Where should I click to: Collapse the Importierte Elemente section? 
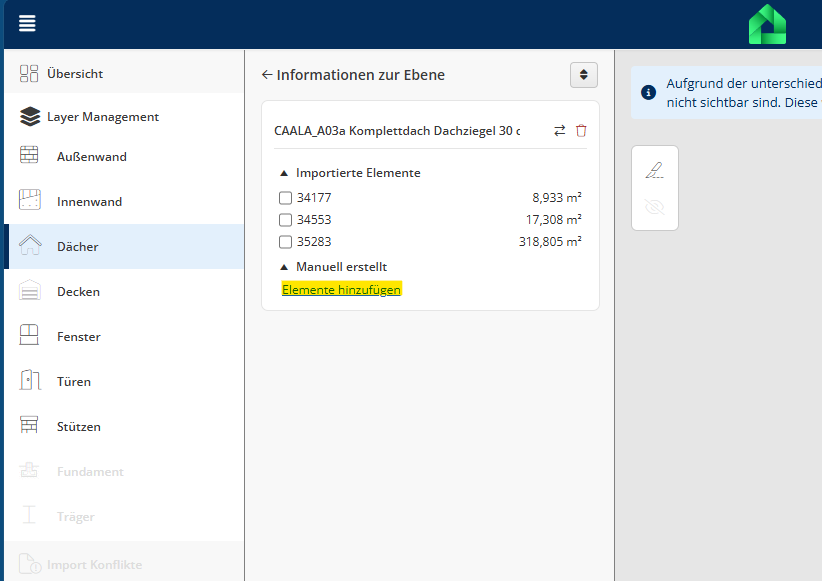[x=284, y=173]
